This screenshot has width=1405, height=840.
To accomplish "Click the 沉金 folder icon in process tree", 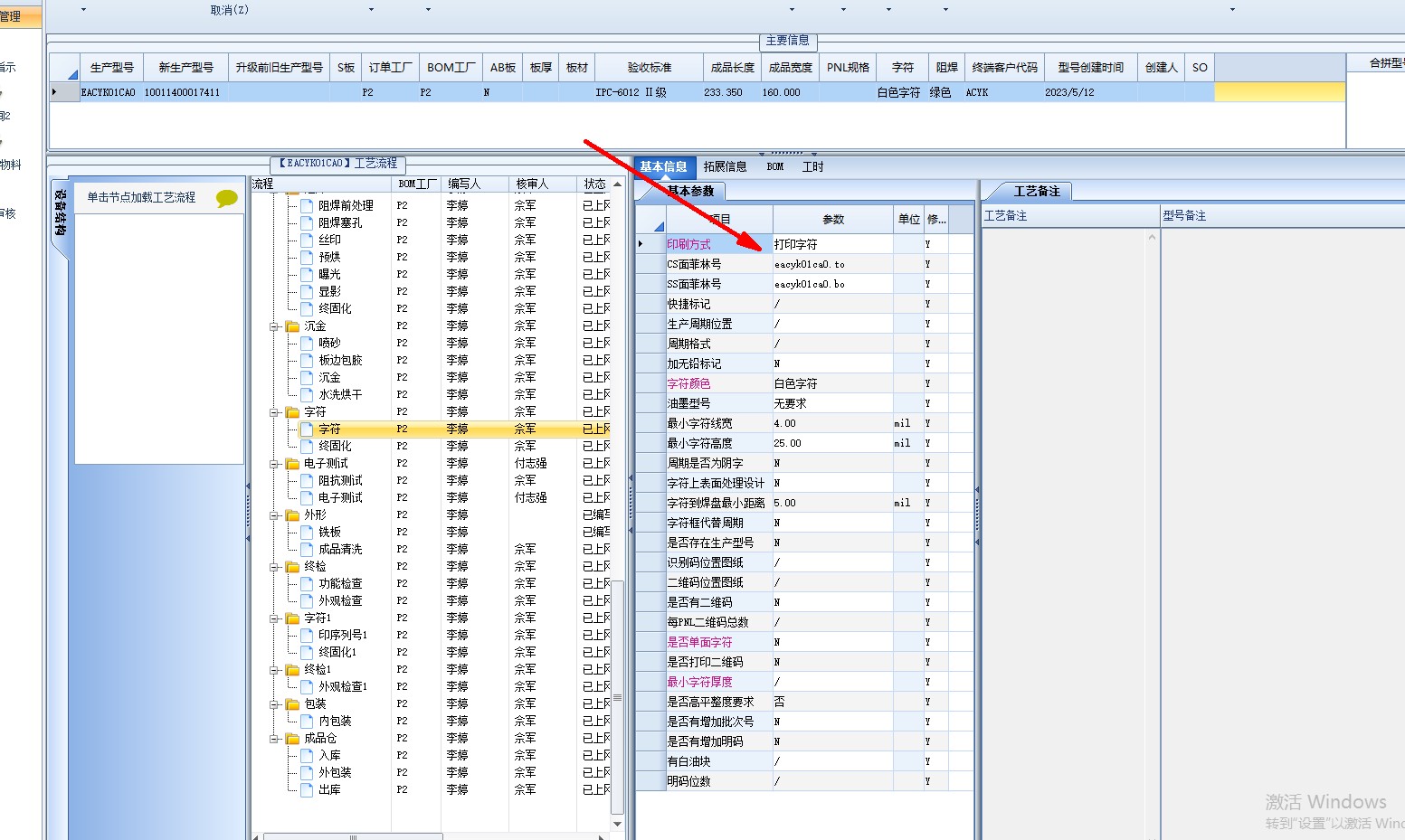I will click(x=292, y=326).
